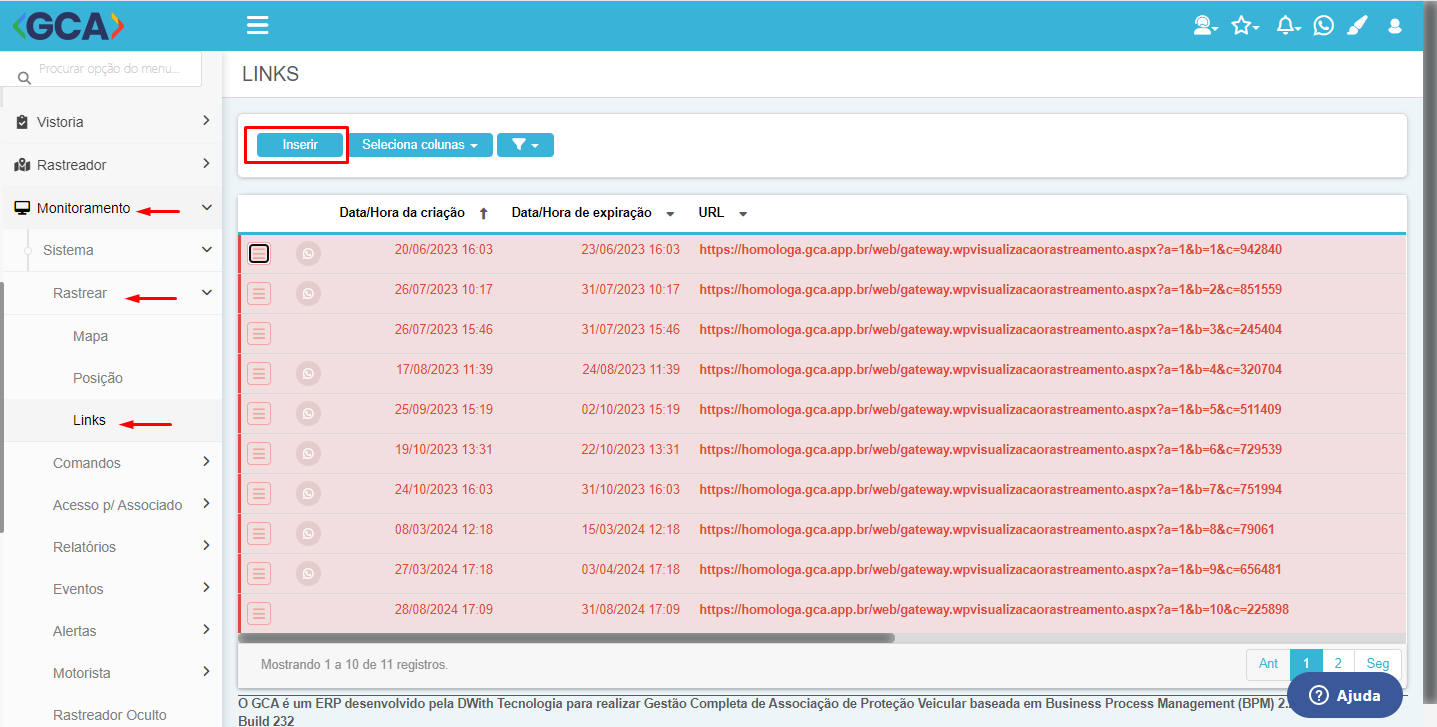The height and width of the screenshot is (727, 1437).
Task: Expand the Rastreador menu
Action: (x=111, y=164)
